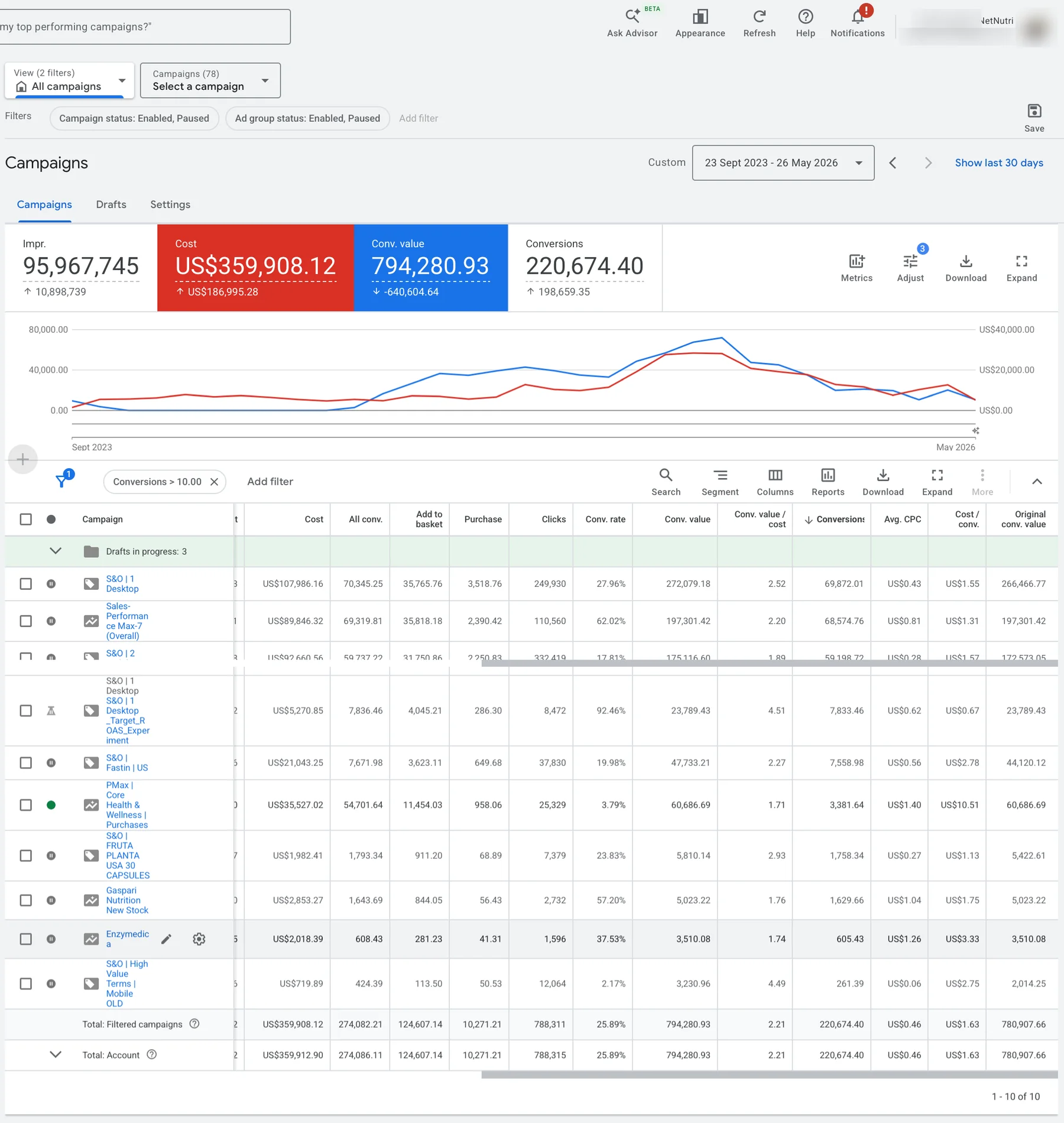The image size is (1064, 1123).
Task: Select the Conversions scorecard tile
Action: click(585, 268)
